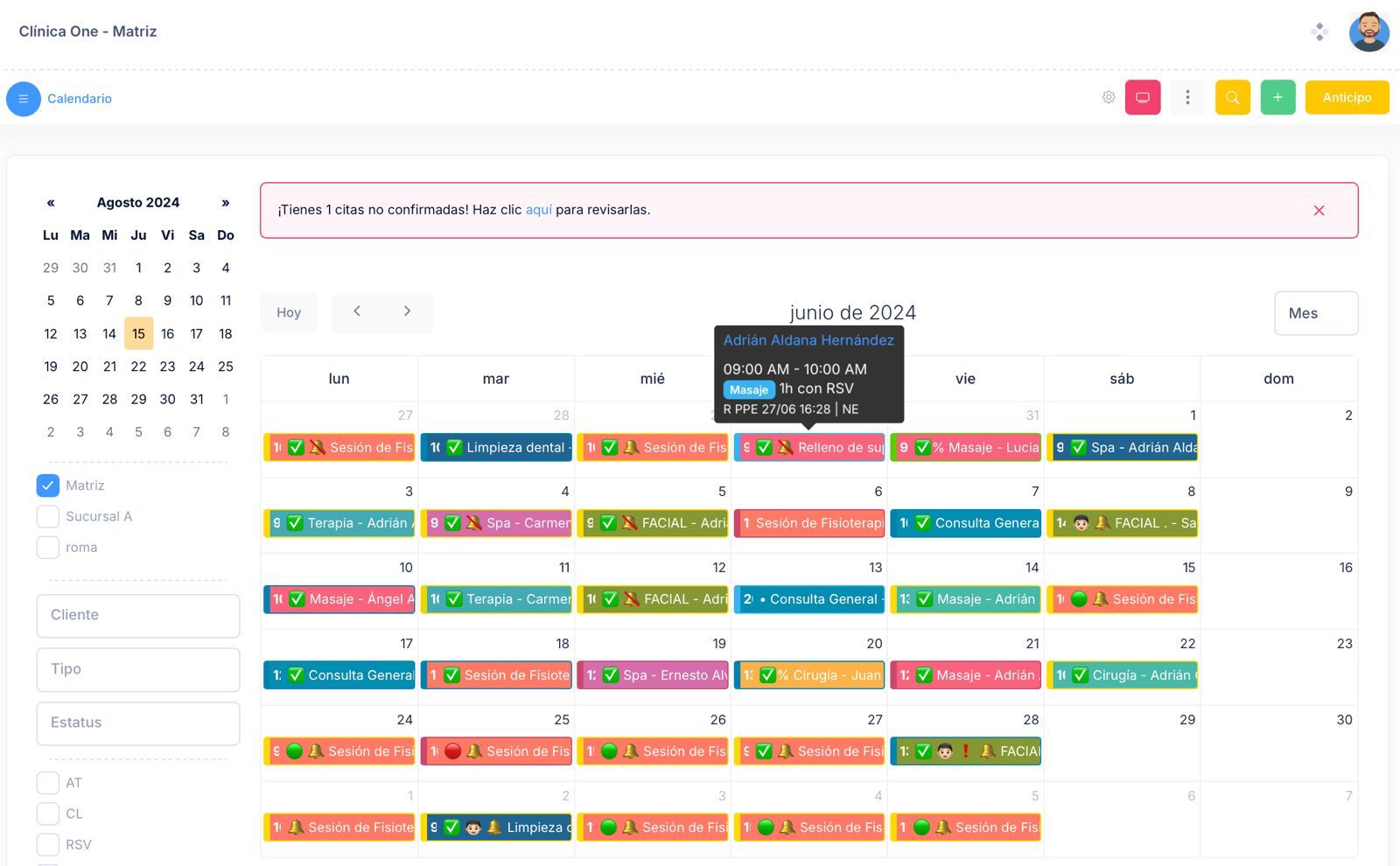Click the yellow search magnifier icon

coord(1233,97)
